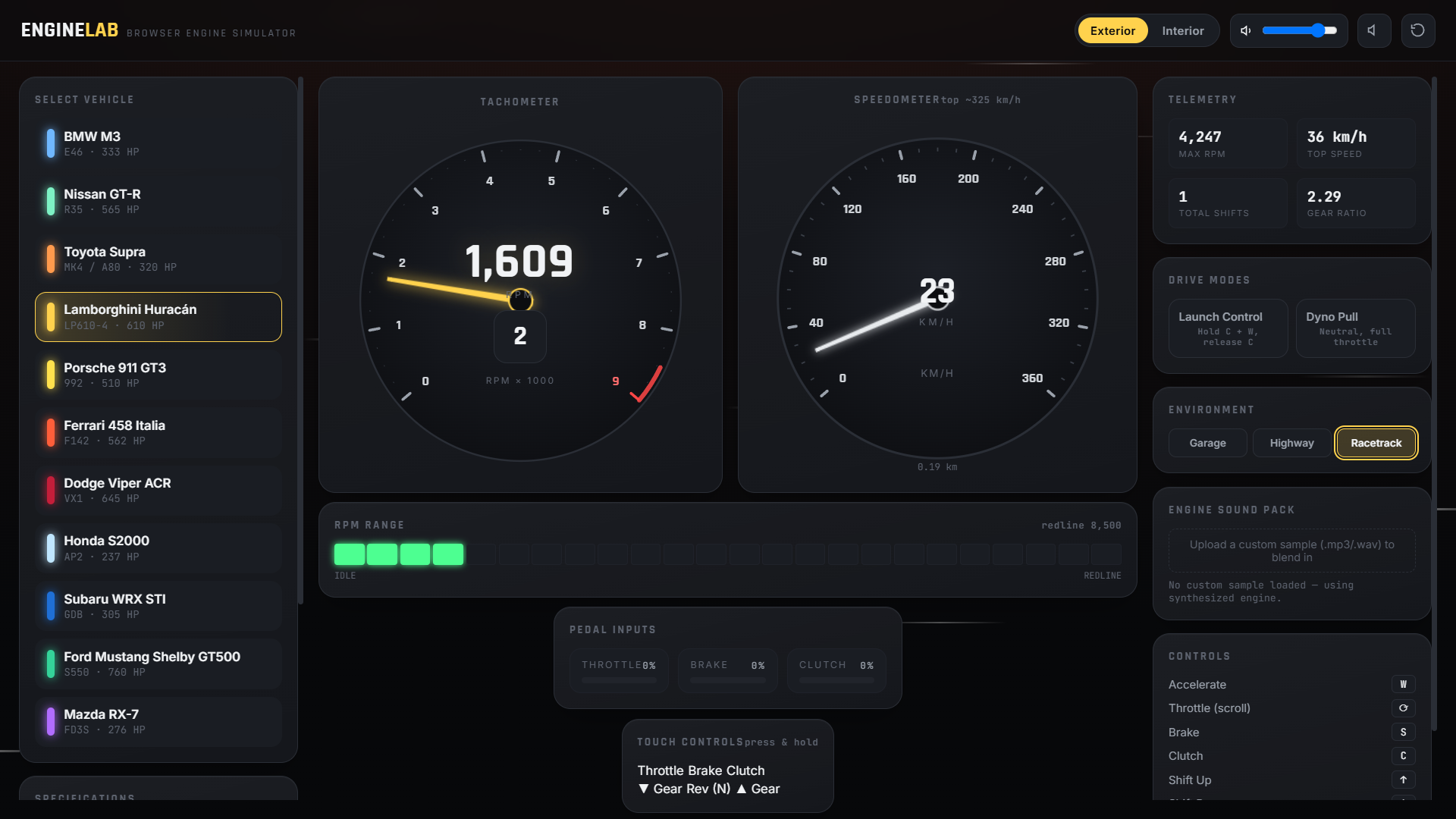Click the 0.19 km odometer text

937,467
